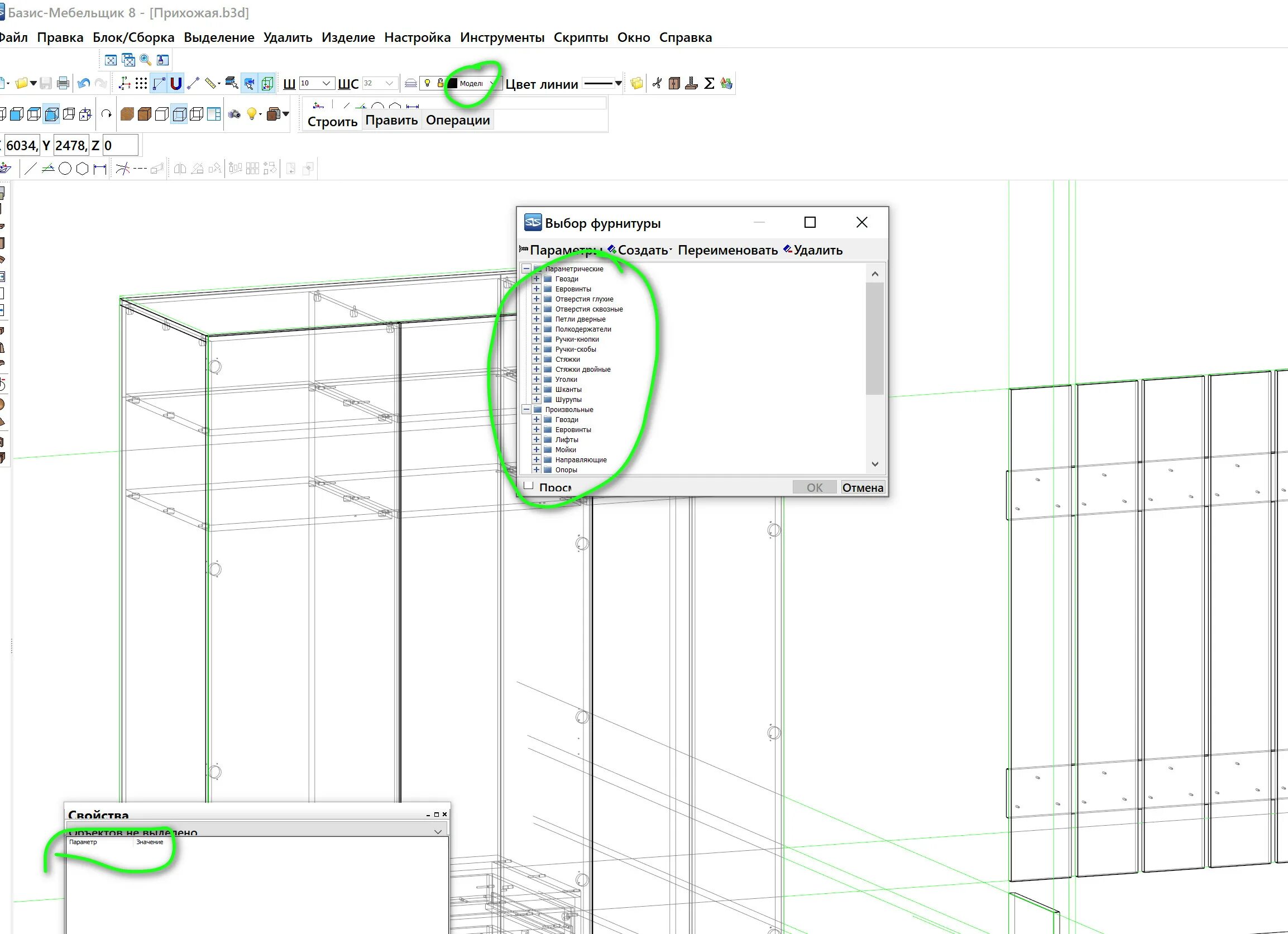Select the circle drawing tool
This screenshot has height=934, width=1288.
[65, 169]
